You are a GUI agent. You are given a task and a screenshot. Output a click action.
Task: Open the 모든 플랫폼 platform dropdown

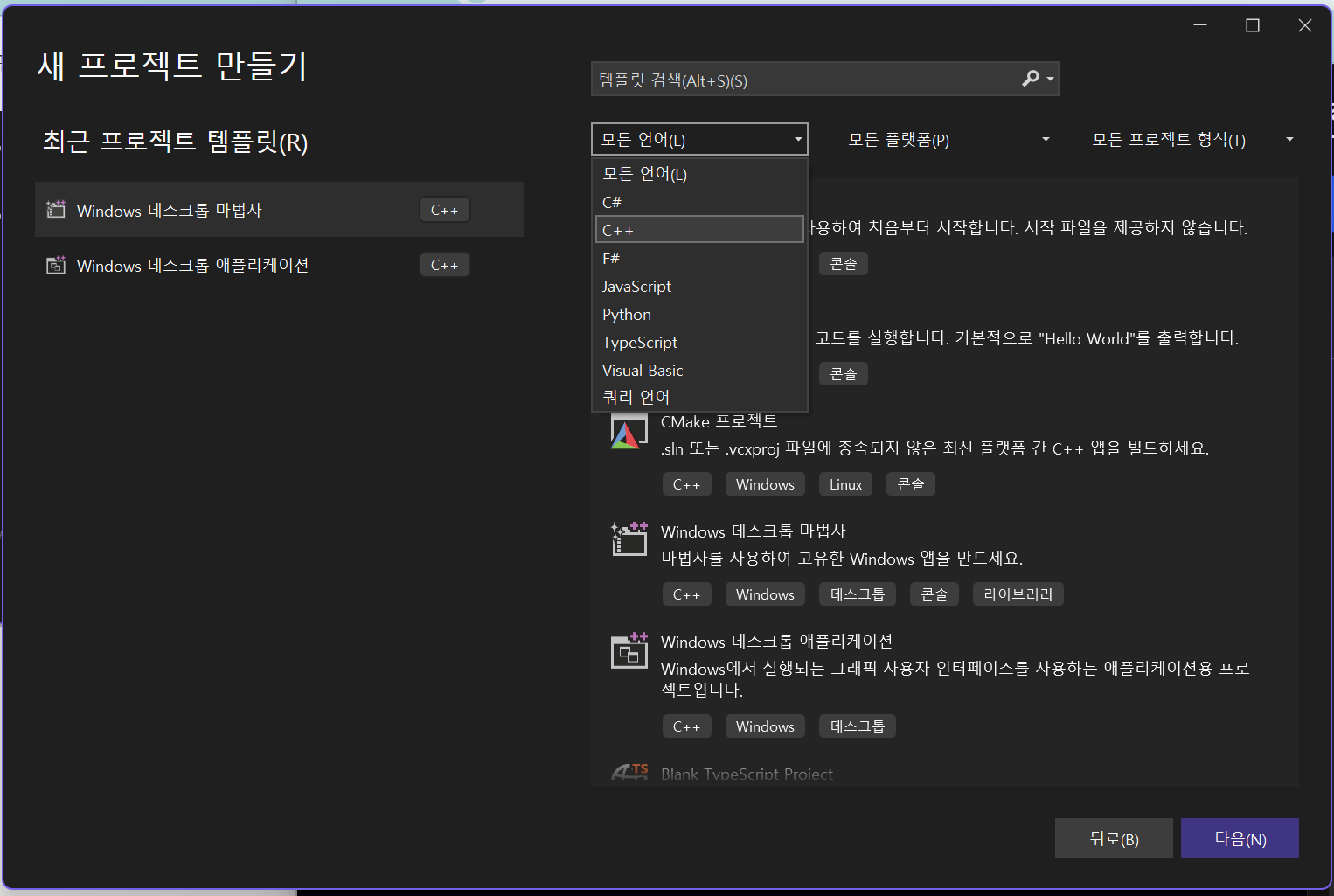click(x=948, y=140)
